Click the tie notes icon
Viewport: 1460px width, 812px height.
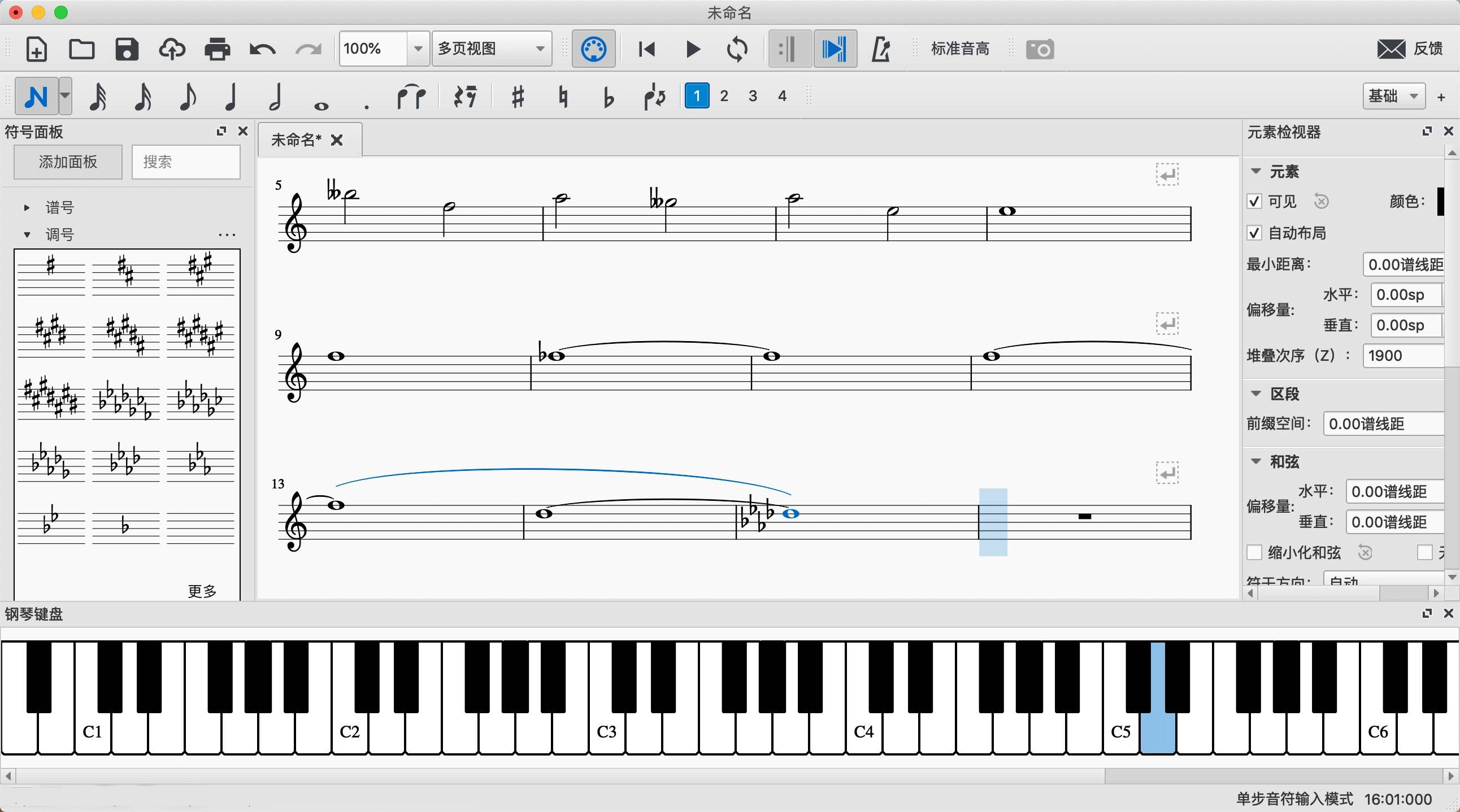[411, 96]
